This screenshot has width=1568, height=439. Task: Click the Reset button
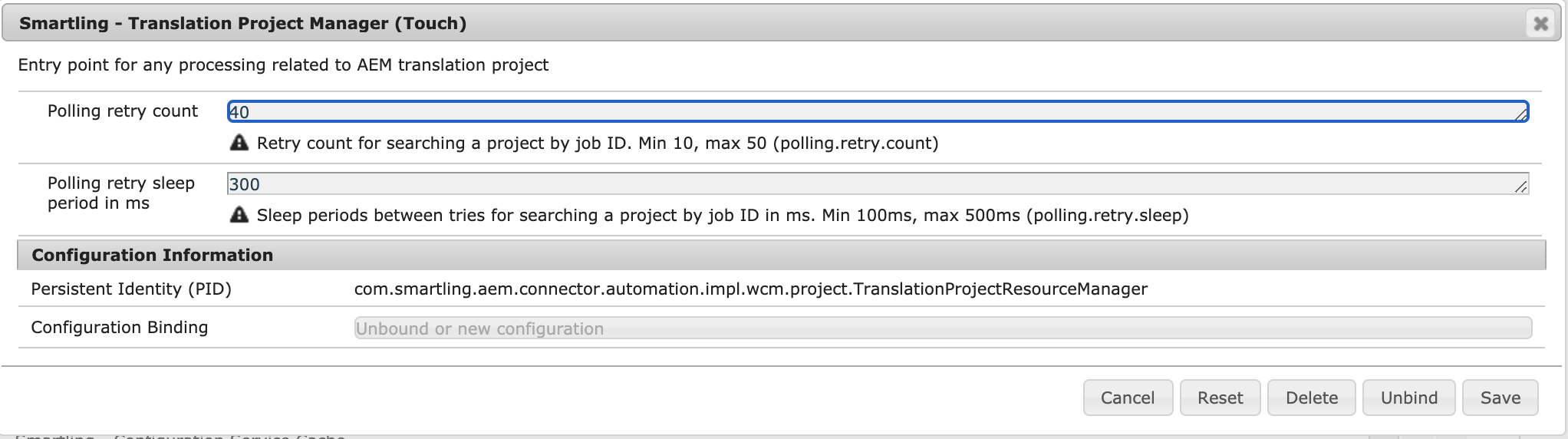(x=1220, y=398)
